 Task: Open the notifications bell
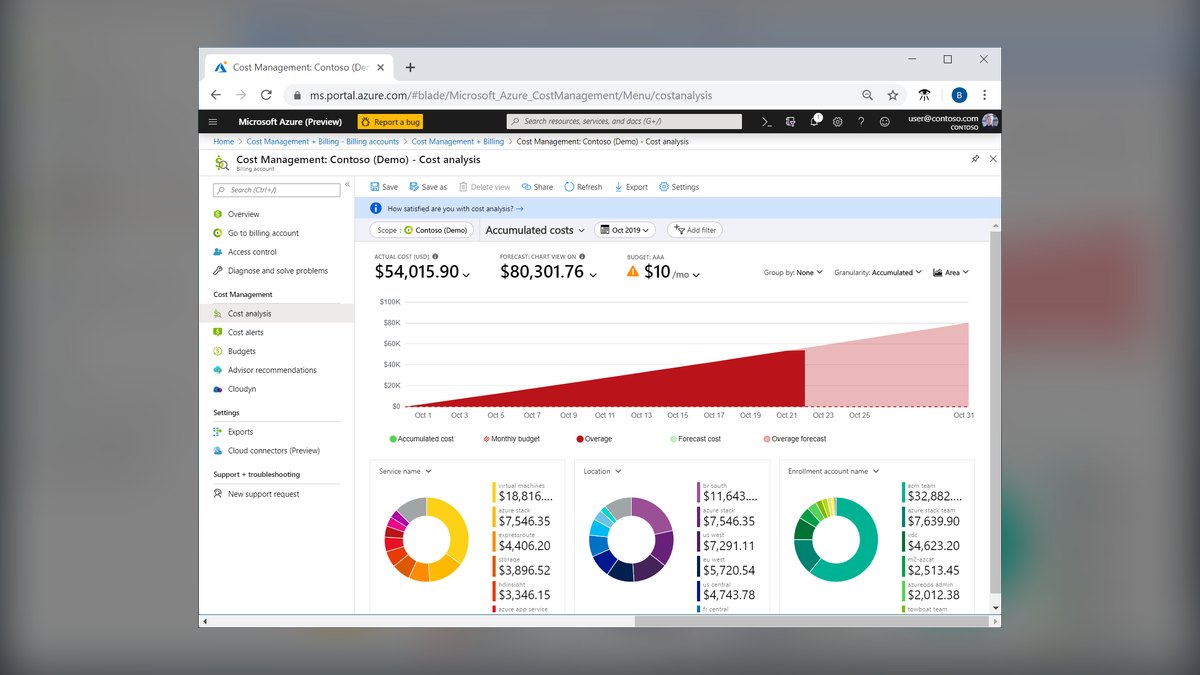click(814, 121)
